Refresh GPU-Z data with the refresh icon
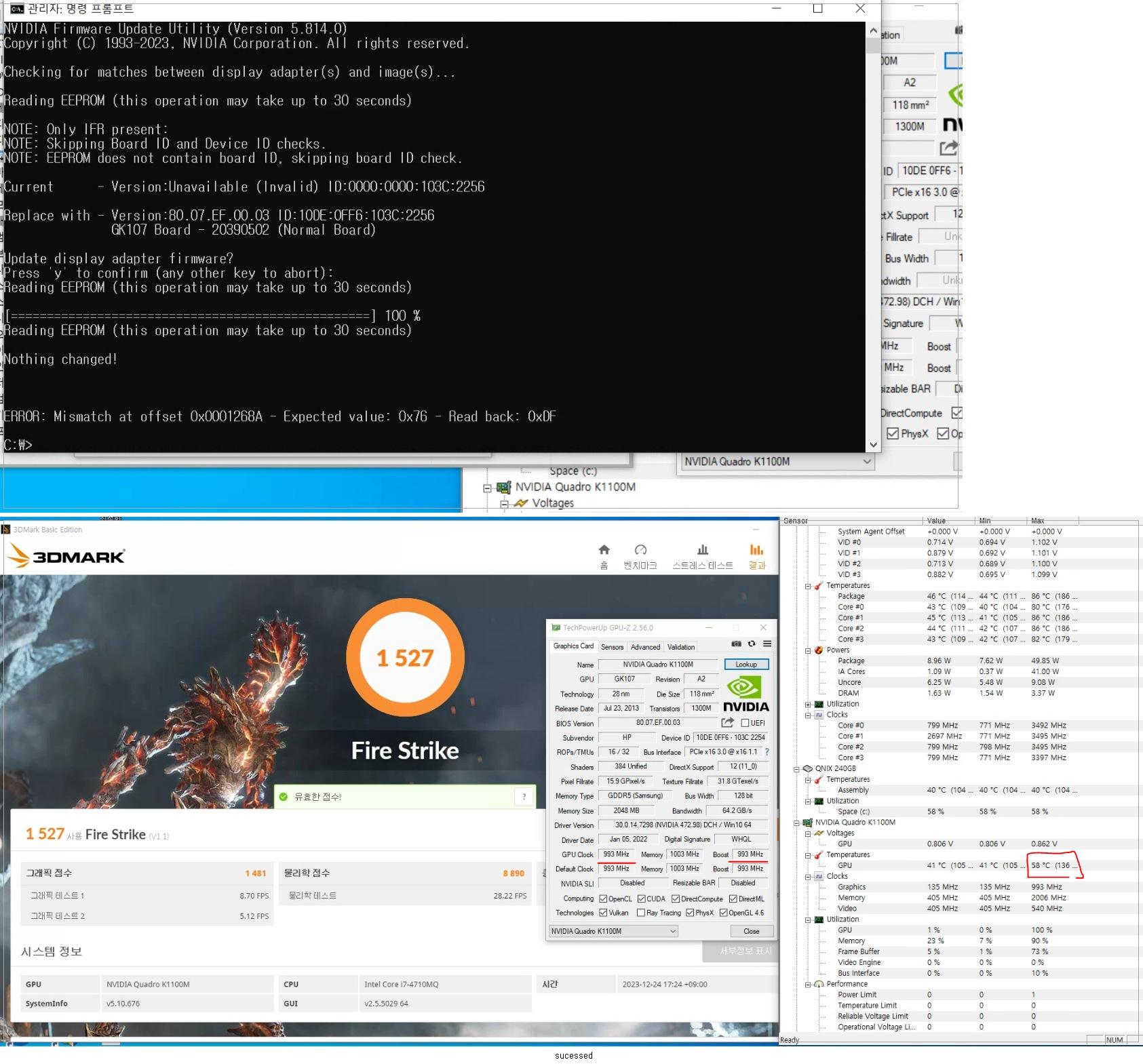 click(752, 644)
